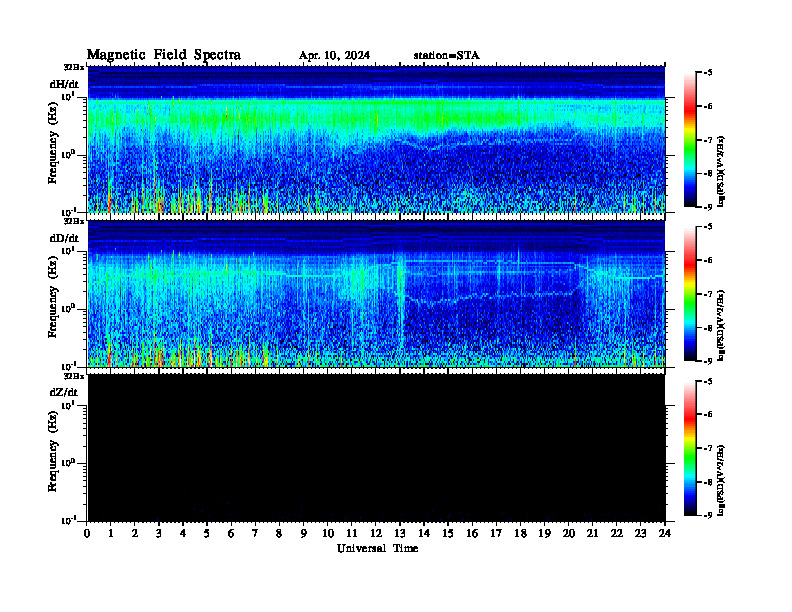Click the hour tick label "3" on time axis

pyautogui.click(x=159, y=534)
